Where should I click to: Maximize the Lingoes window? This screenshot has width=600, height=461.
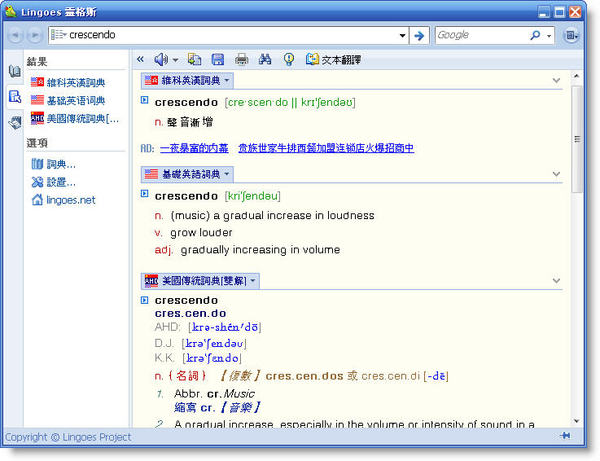[559, 12]
